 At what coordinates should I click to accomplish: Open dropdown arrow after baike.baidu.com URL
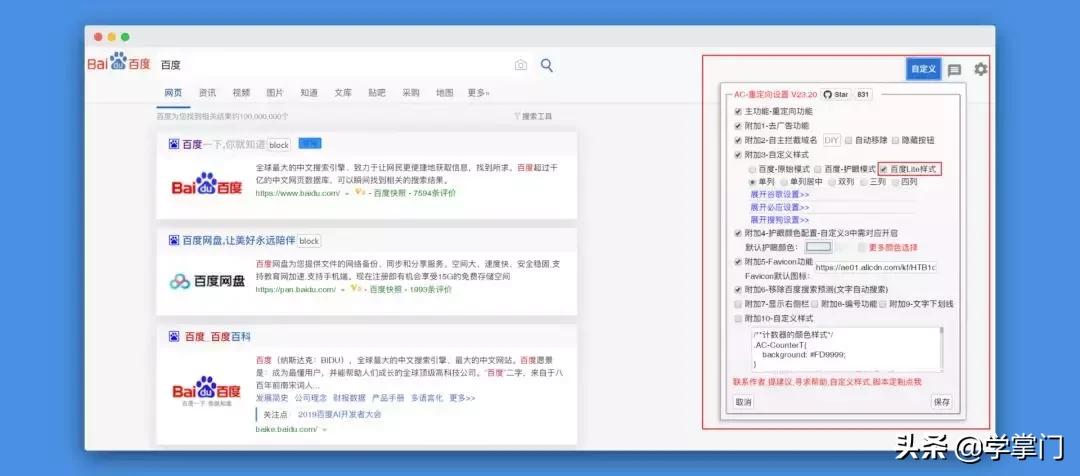click(324, 430)
